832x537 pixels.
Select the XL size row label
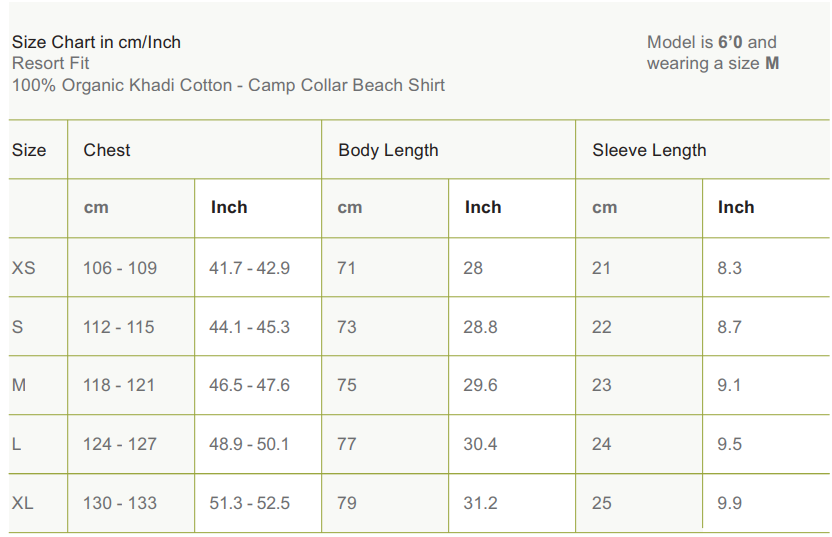pos(22,503)
